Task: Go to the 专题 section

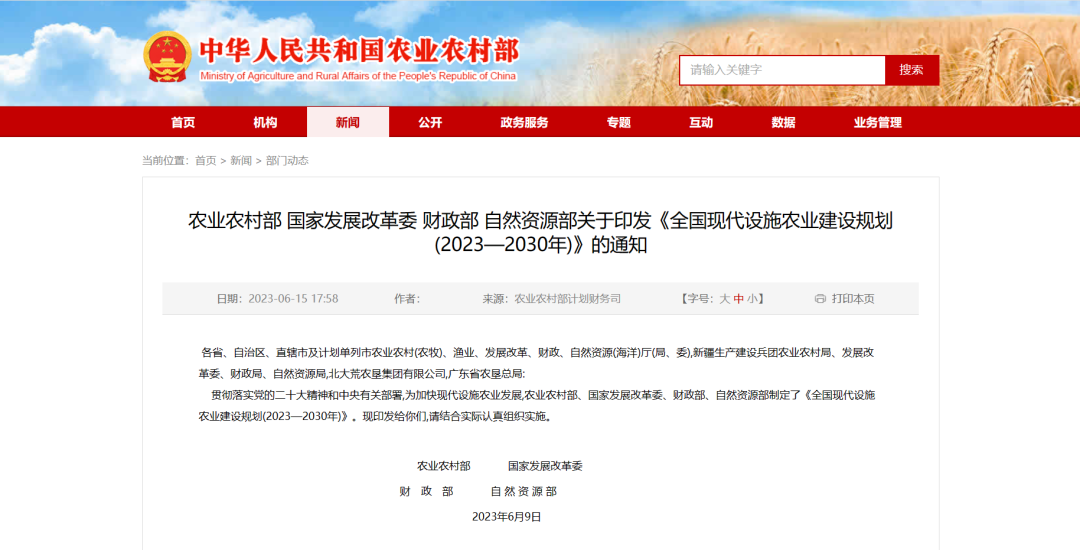Action: (x=619, y=123)
